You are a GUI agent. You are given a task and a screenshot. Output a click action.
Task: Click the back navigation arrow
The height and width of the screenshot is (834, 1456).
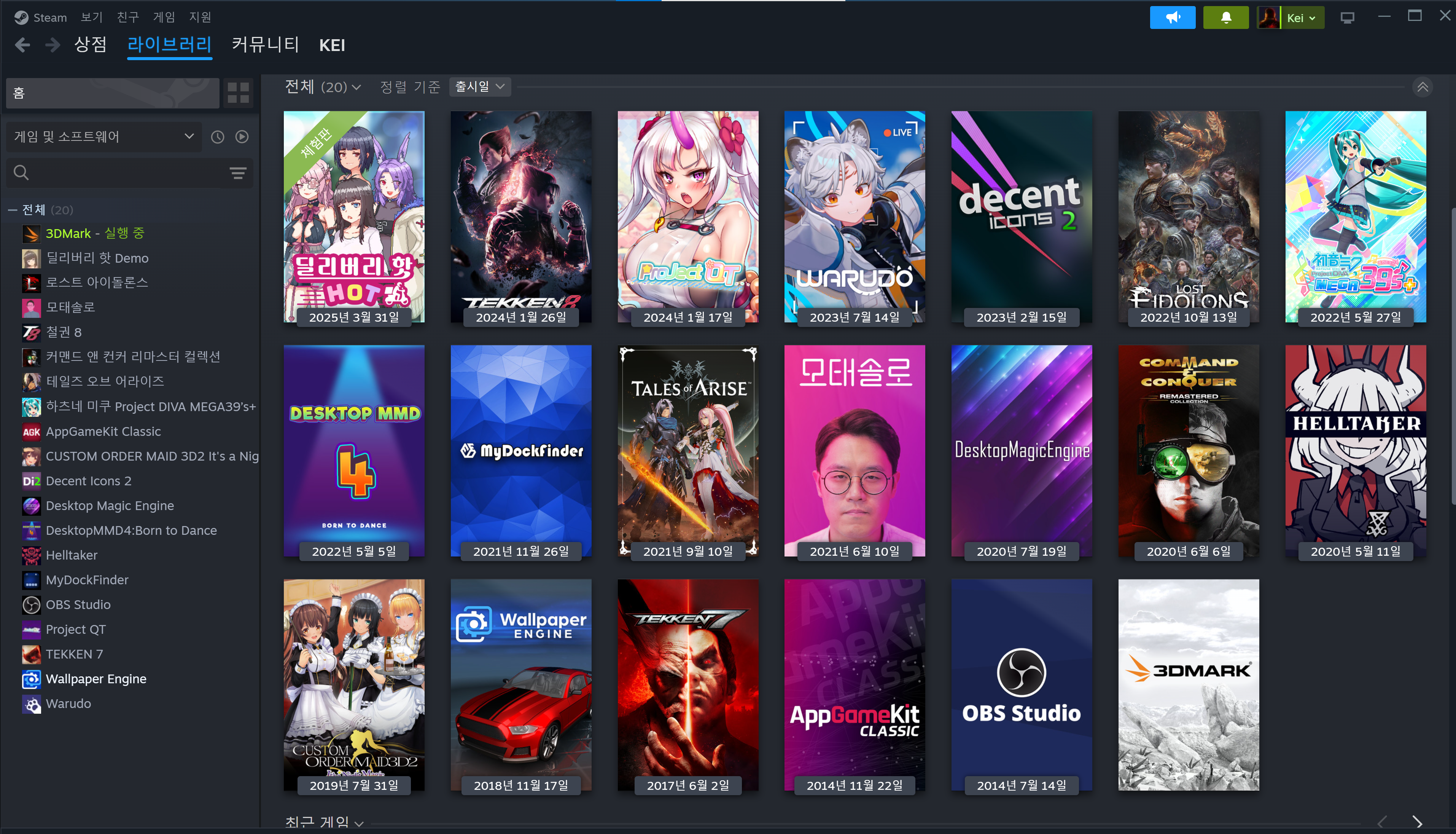pyautogui.click(x=22, y=45)
